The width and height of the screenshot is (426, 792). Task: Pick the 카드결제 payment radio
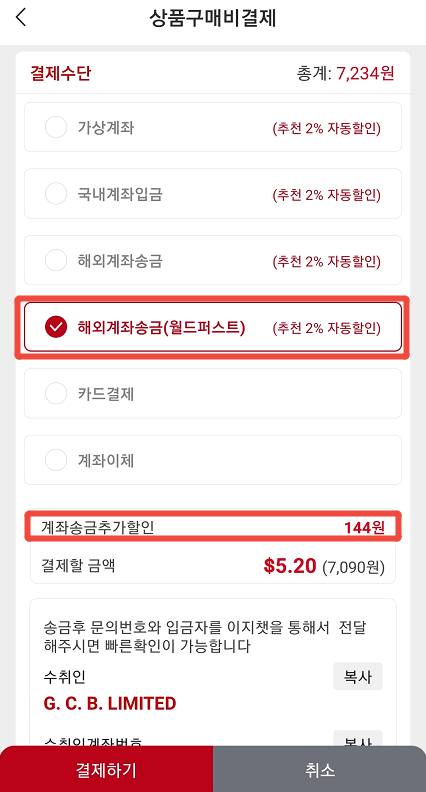(56, 393)
